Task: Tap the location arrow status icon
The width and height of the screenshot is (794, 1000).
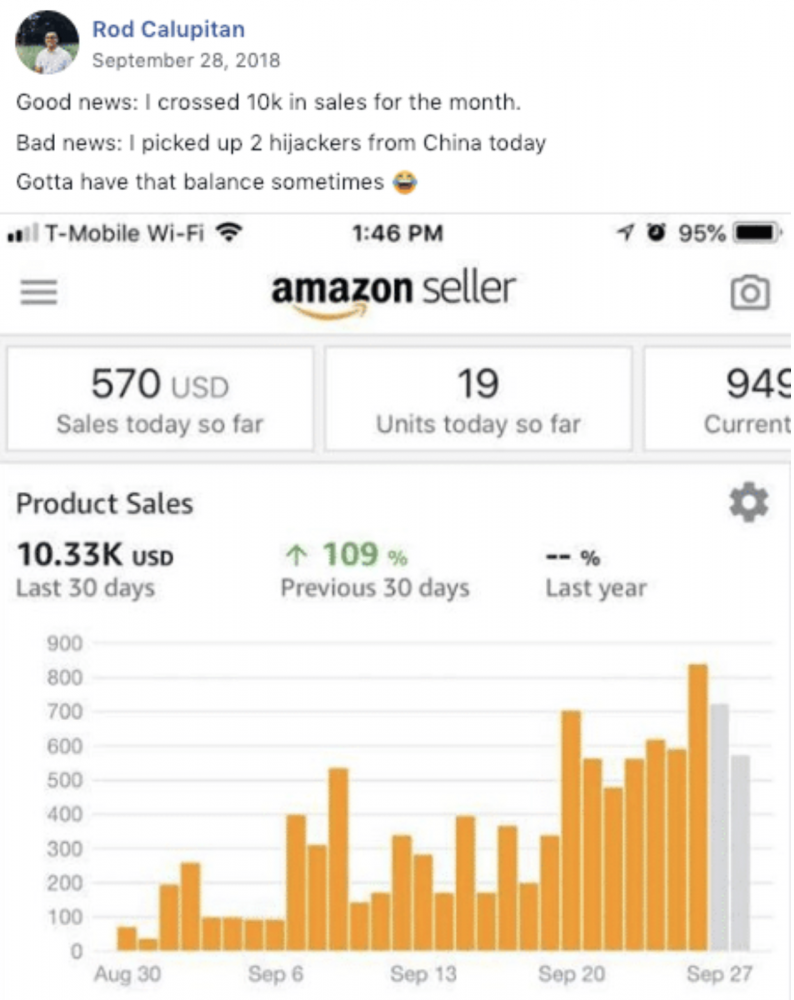Action: (x=626, y=232)
